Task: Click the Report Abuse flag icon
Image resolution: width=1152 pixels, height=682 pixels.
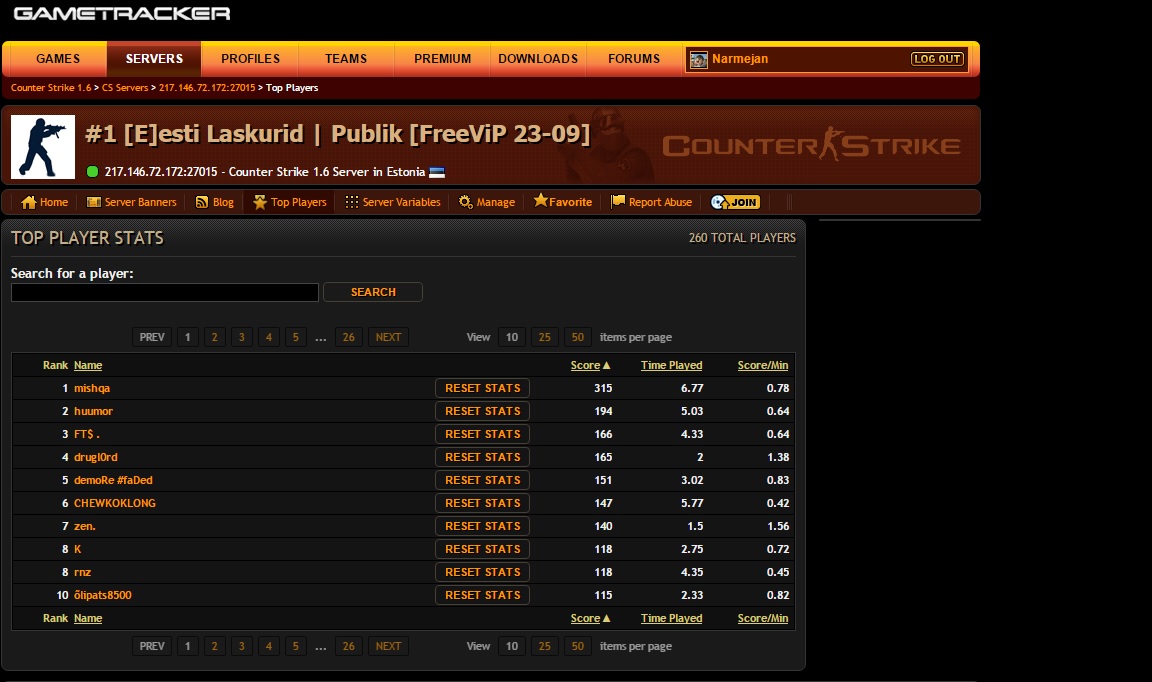Action: pyautogui.click(x=618, y=201)
